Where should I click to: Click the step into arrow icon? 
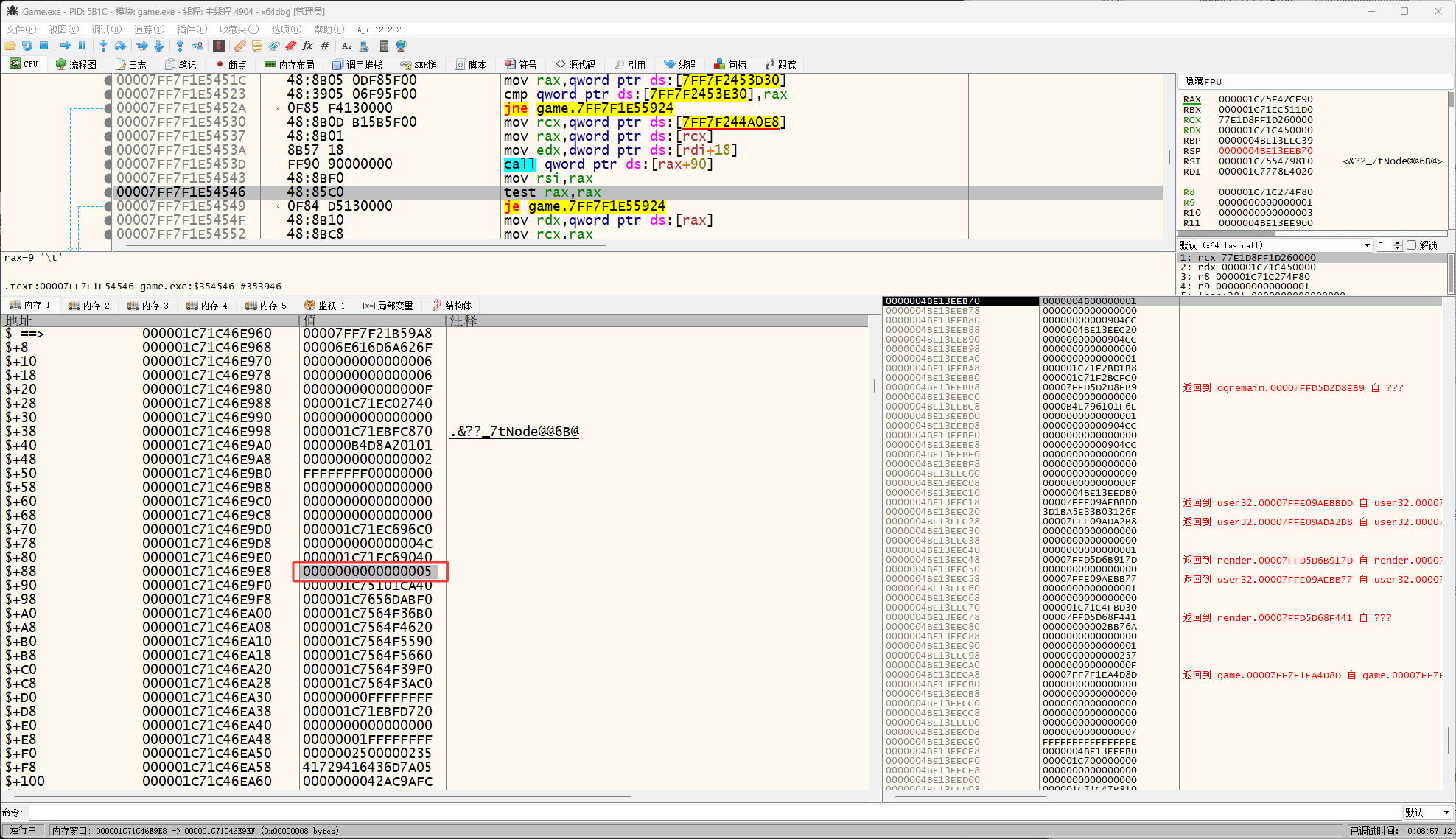pos(103,46)
